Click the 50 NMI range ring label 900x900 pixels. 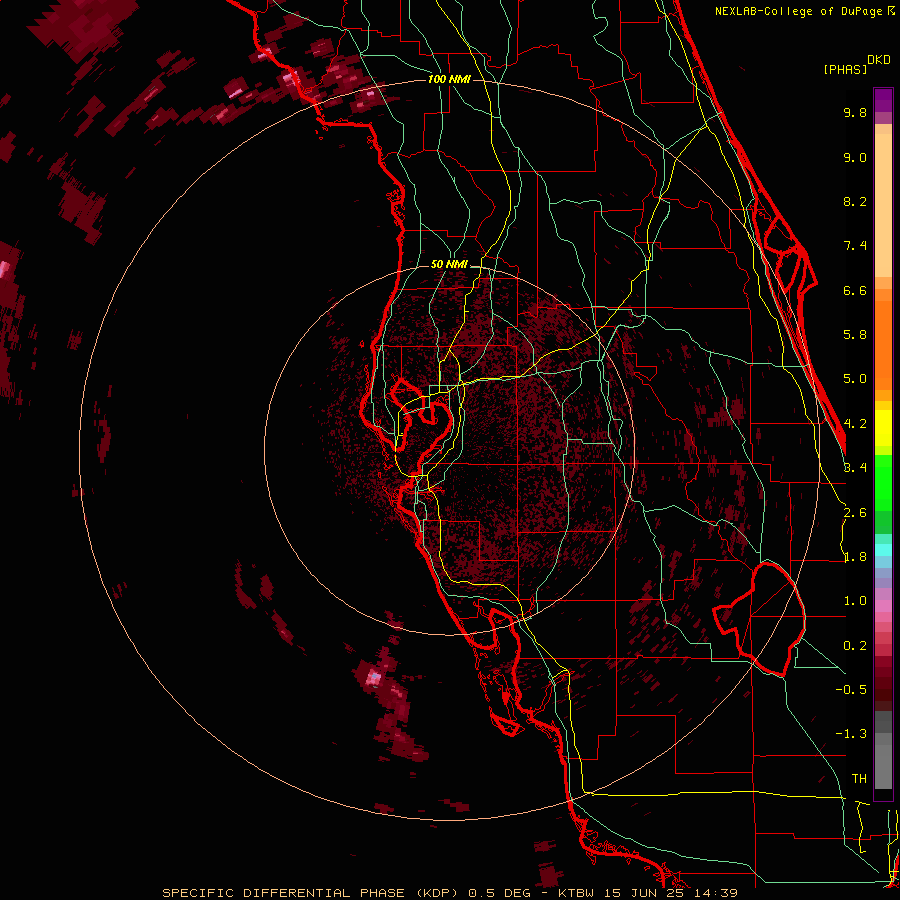pyautogui.click(x=449, y=264)
